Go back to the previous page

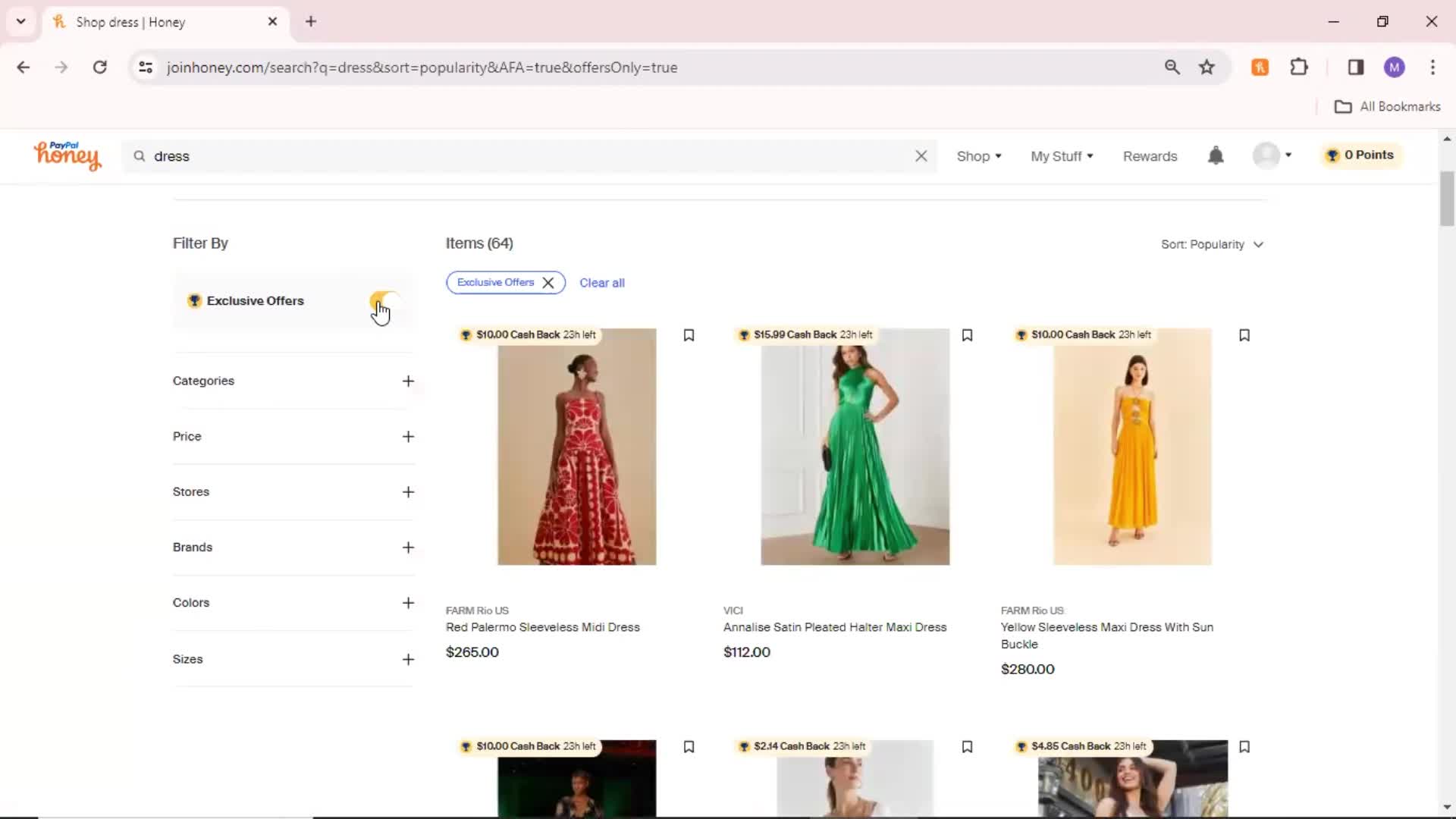(x=24, y=67)
